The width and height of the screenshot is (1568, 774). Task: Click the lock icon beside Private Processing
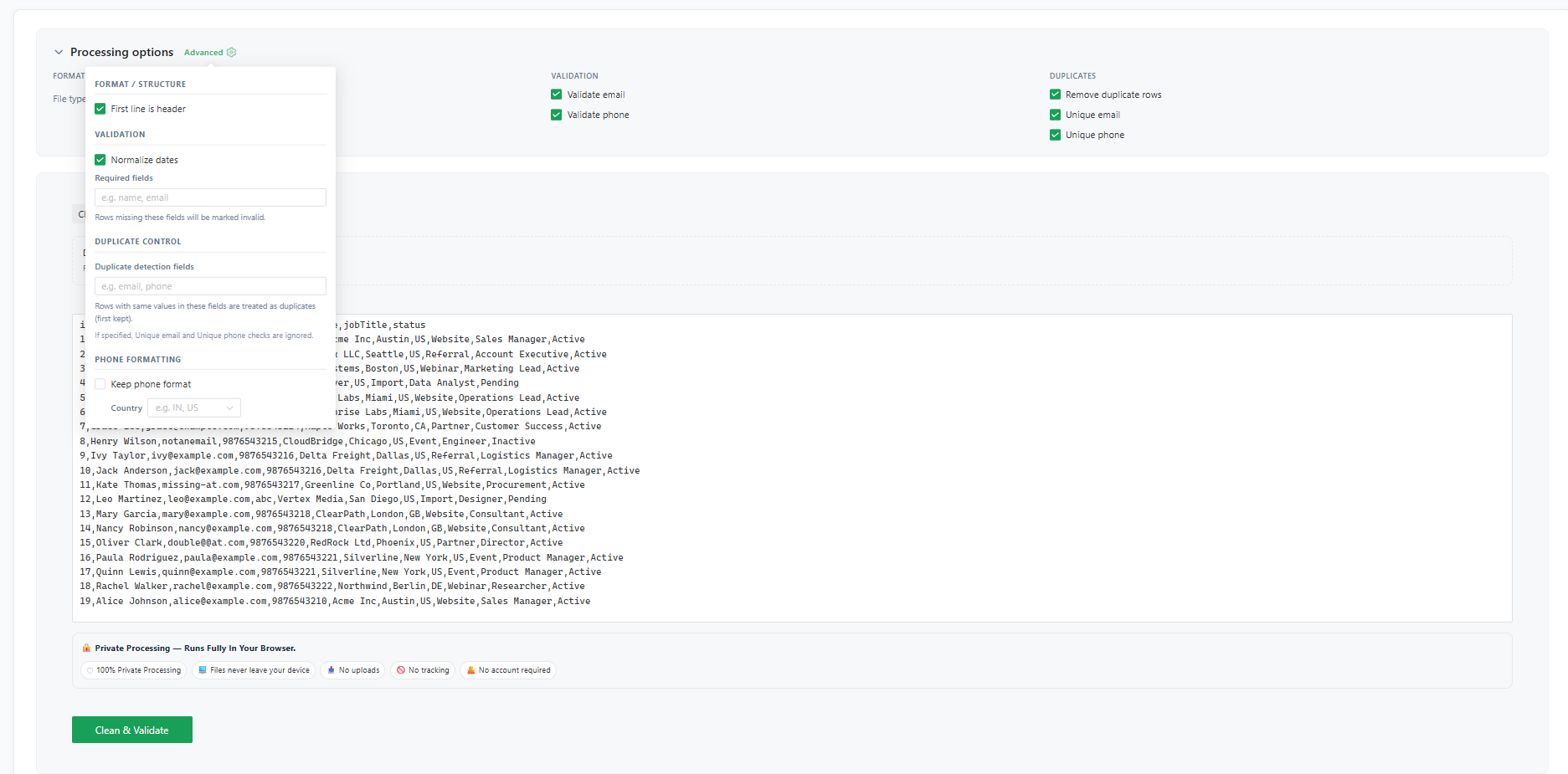(x=85, y=648)
